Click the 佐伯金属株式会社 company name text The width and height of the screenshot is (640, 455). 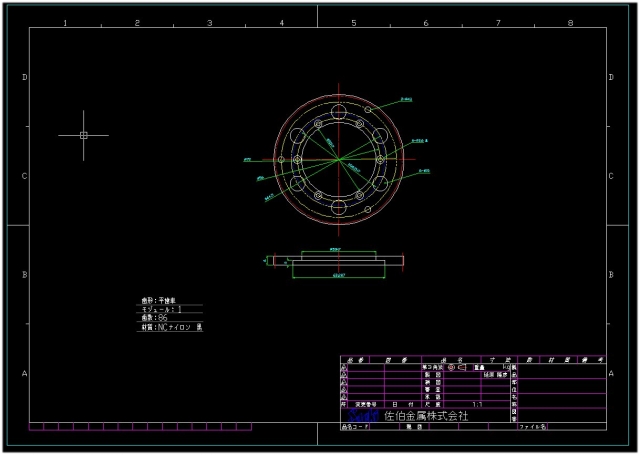pos(426,415)
